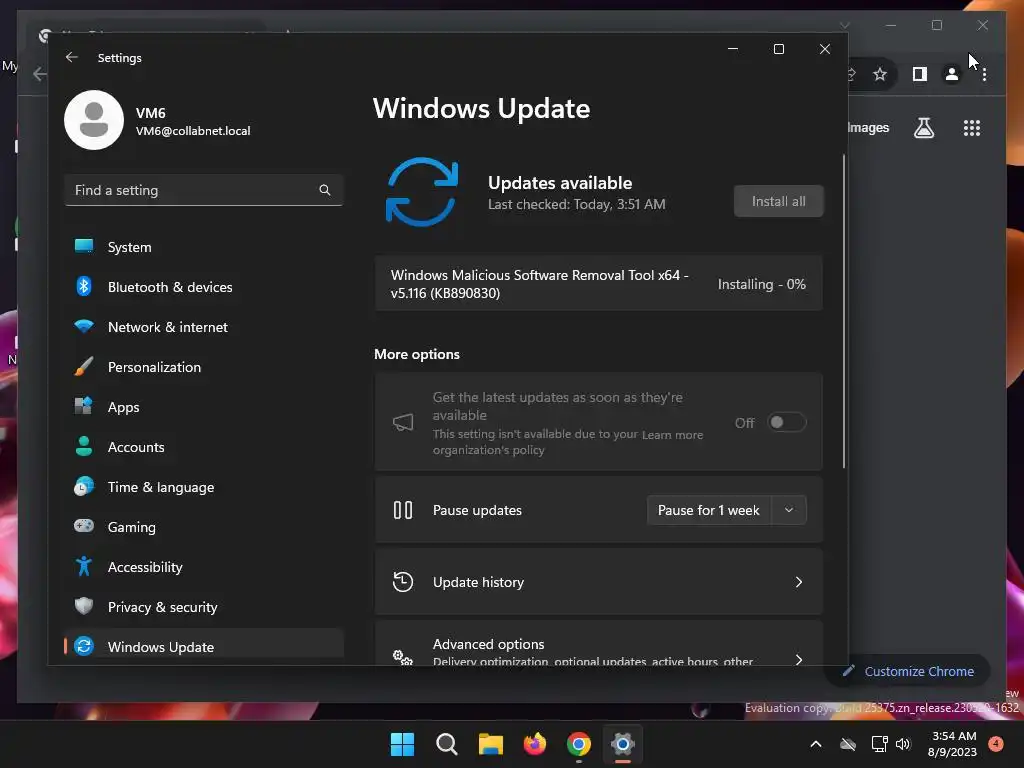Viewport: 1024px width, 768px height.
Task: Open the Personalization category
Action: tap(204, 367)
